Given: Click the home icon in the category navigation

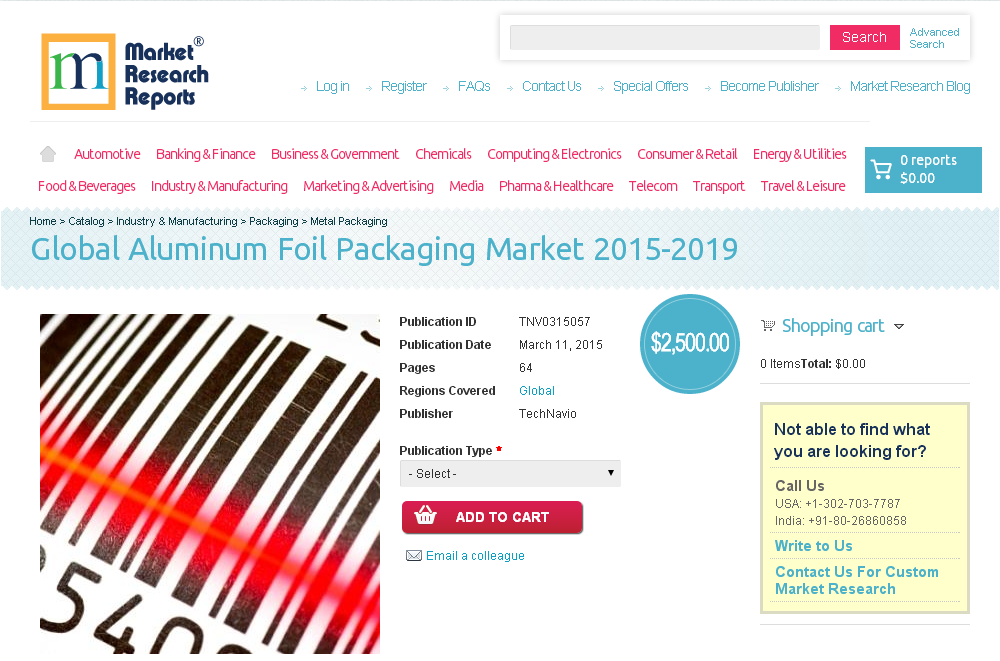Looking at the screenshot, I should pyautogui.click(x=47, y=153).
